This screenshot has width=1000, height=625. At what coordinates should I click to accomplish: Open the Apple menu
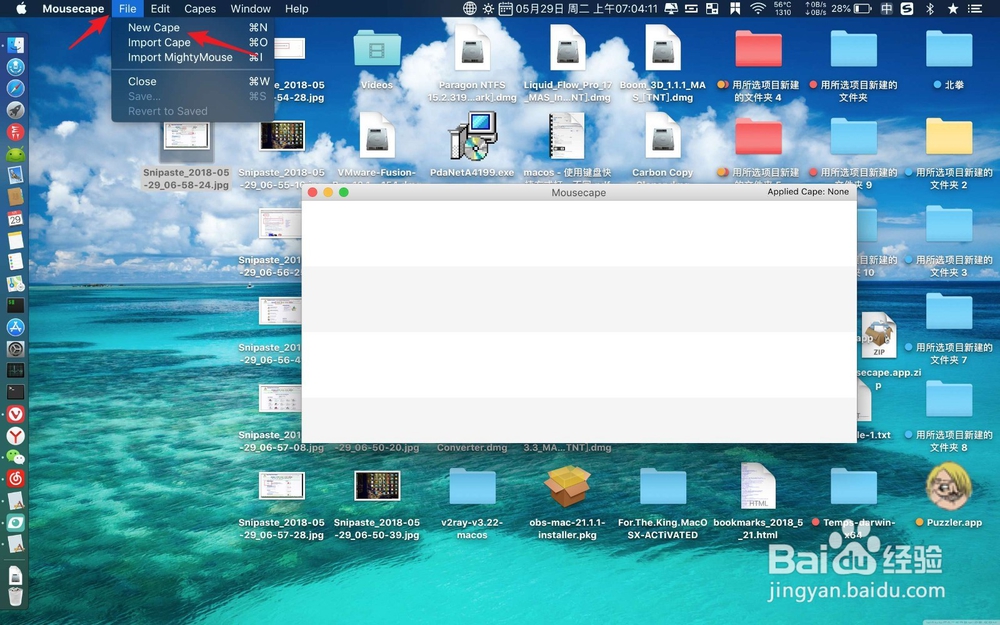tap(21, 8)
